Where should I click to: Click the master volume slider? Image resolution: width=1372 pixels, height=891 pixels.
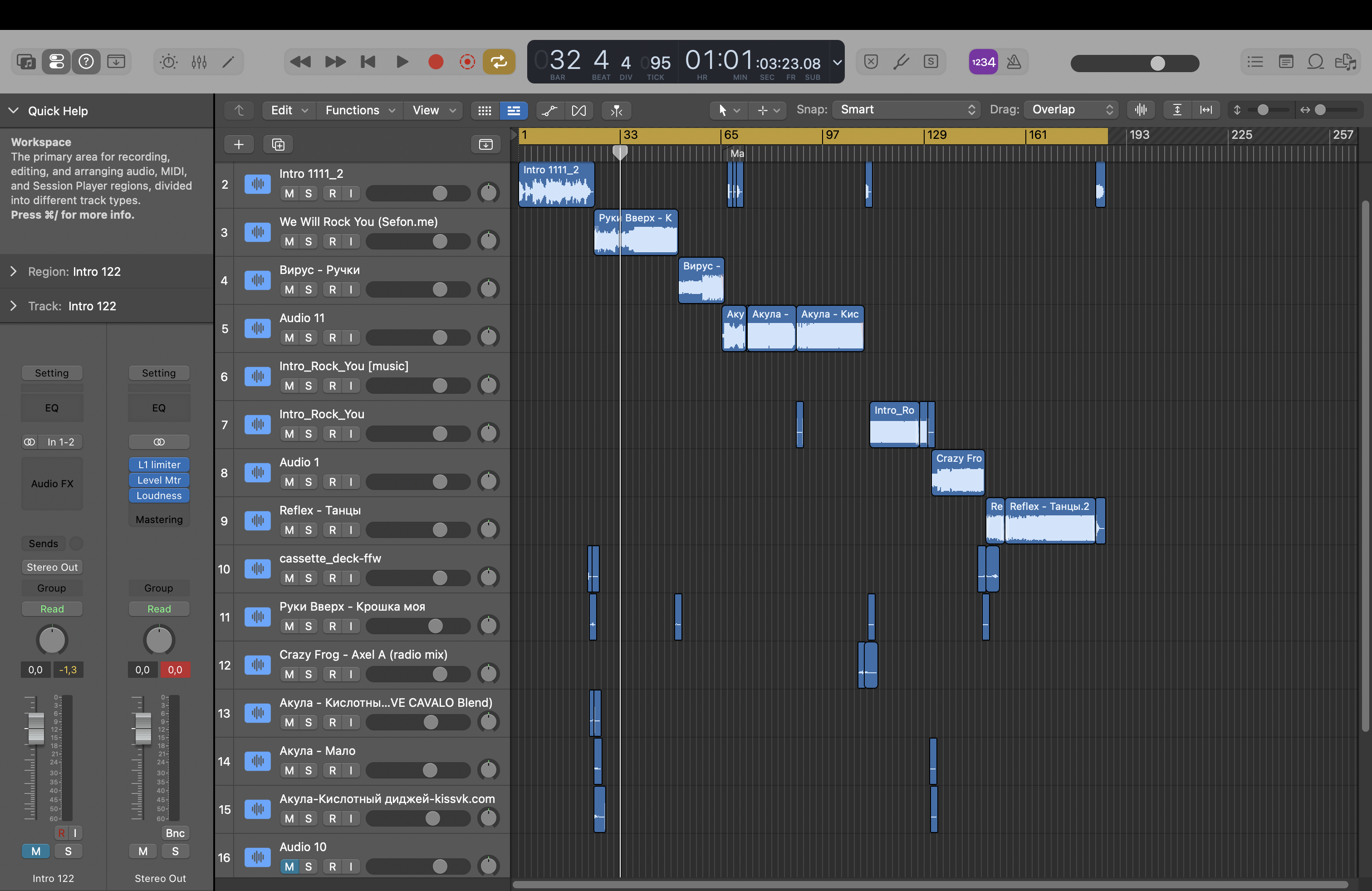[1135, 64]
